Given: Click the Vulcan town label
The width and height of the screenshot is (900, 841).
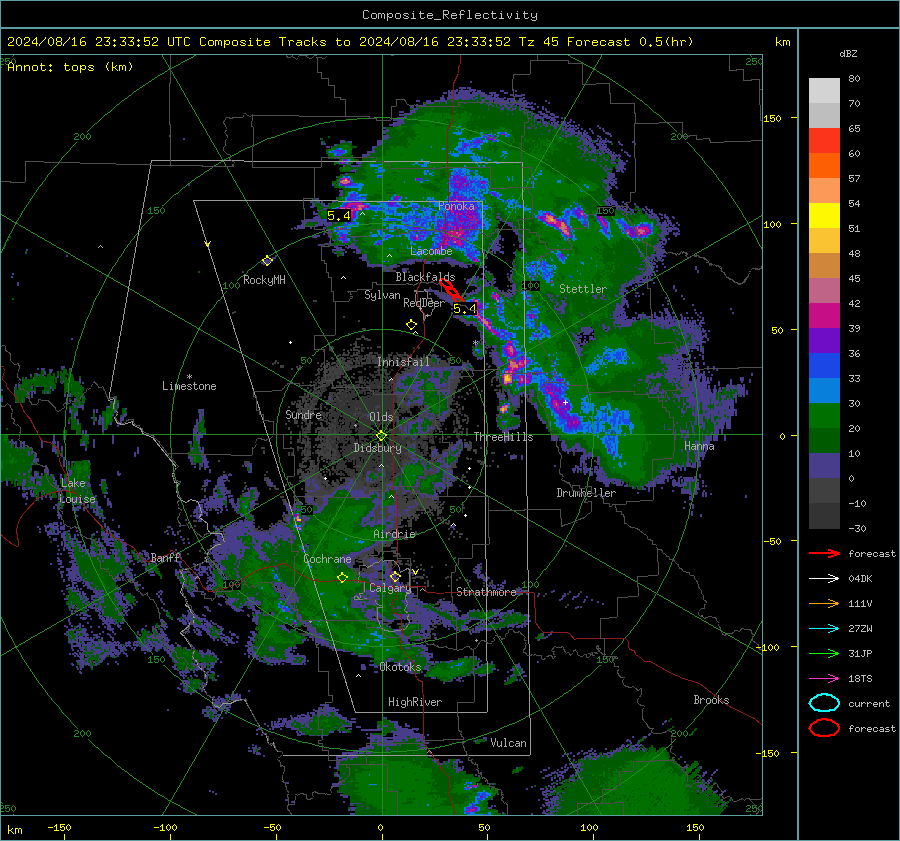Looking at the screenshot, I should click(x=509, y=743).
